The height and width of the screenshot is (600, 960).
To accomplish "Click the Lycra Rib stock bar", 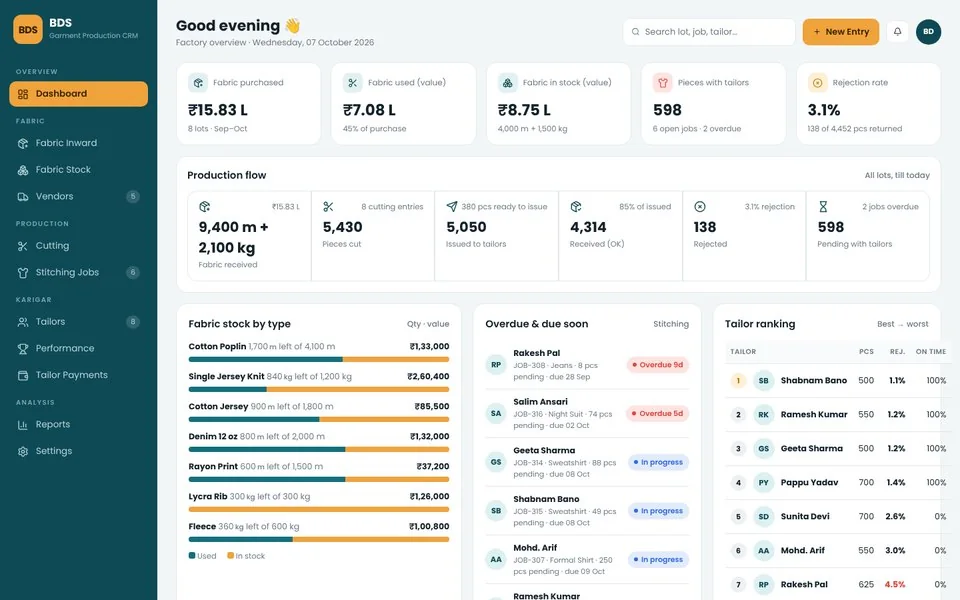I will pos(319,509).
